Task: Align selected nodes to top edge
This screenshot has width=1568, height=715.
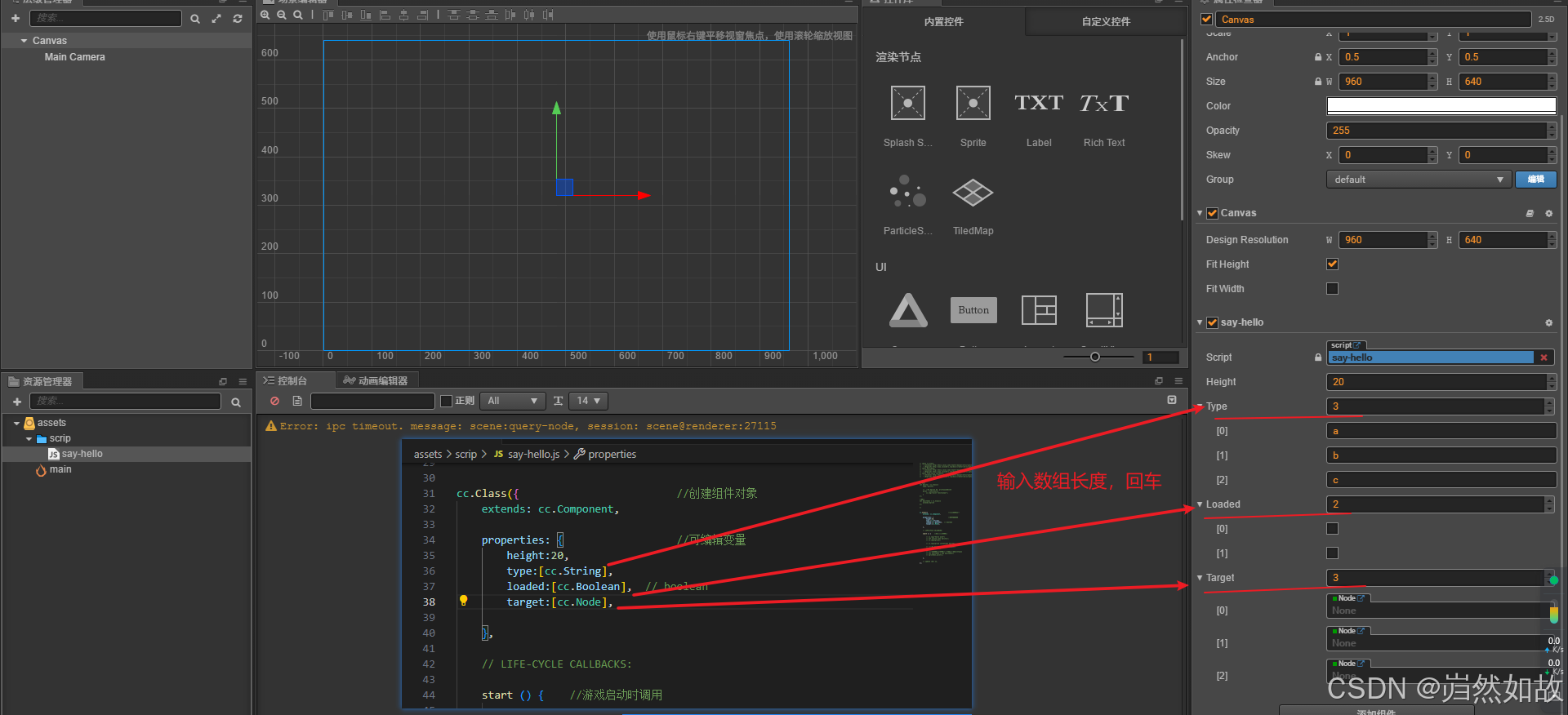Action: pos(328,15)
